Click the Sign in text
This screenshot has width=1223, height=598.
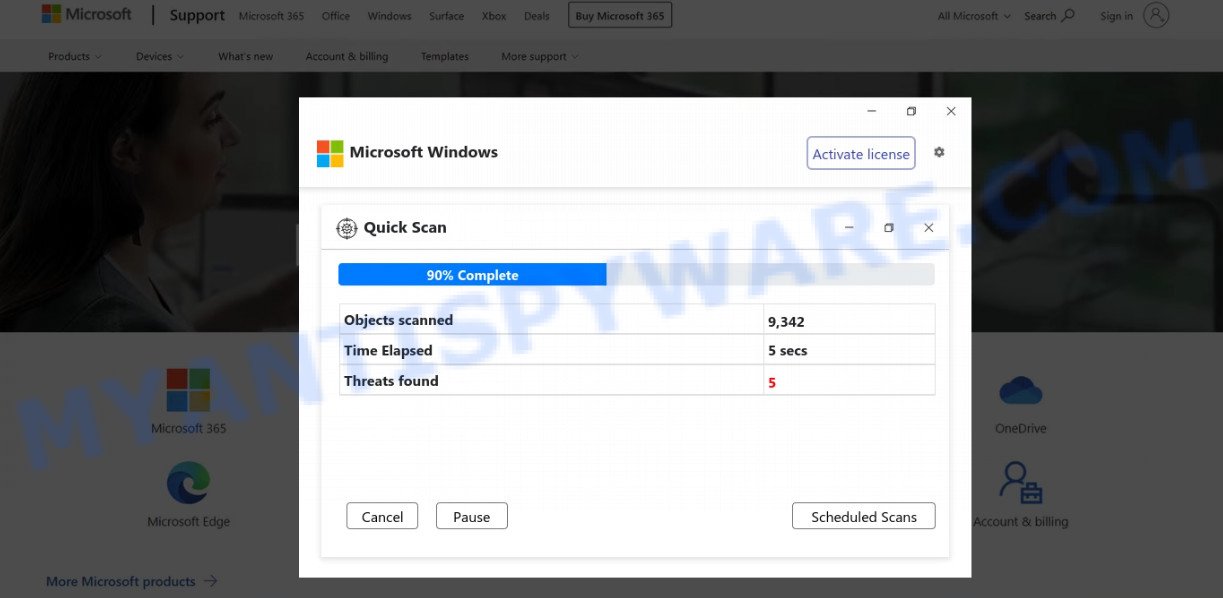point(1116,16)
